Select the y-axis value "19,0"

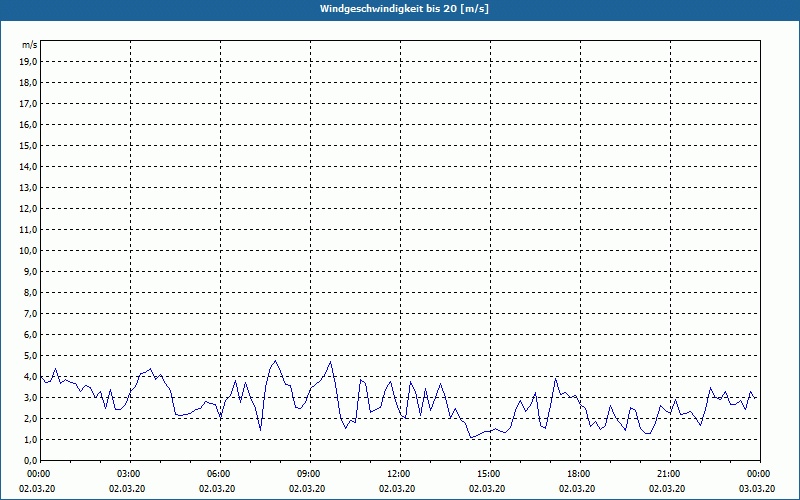point(28,62)
